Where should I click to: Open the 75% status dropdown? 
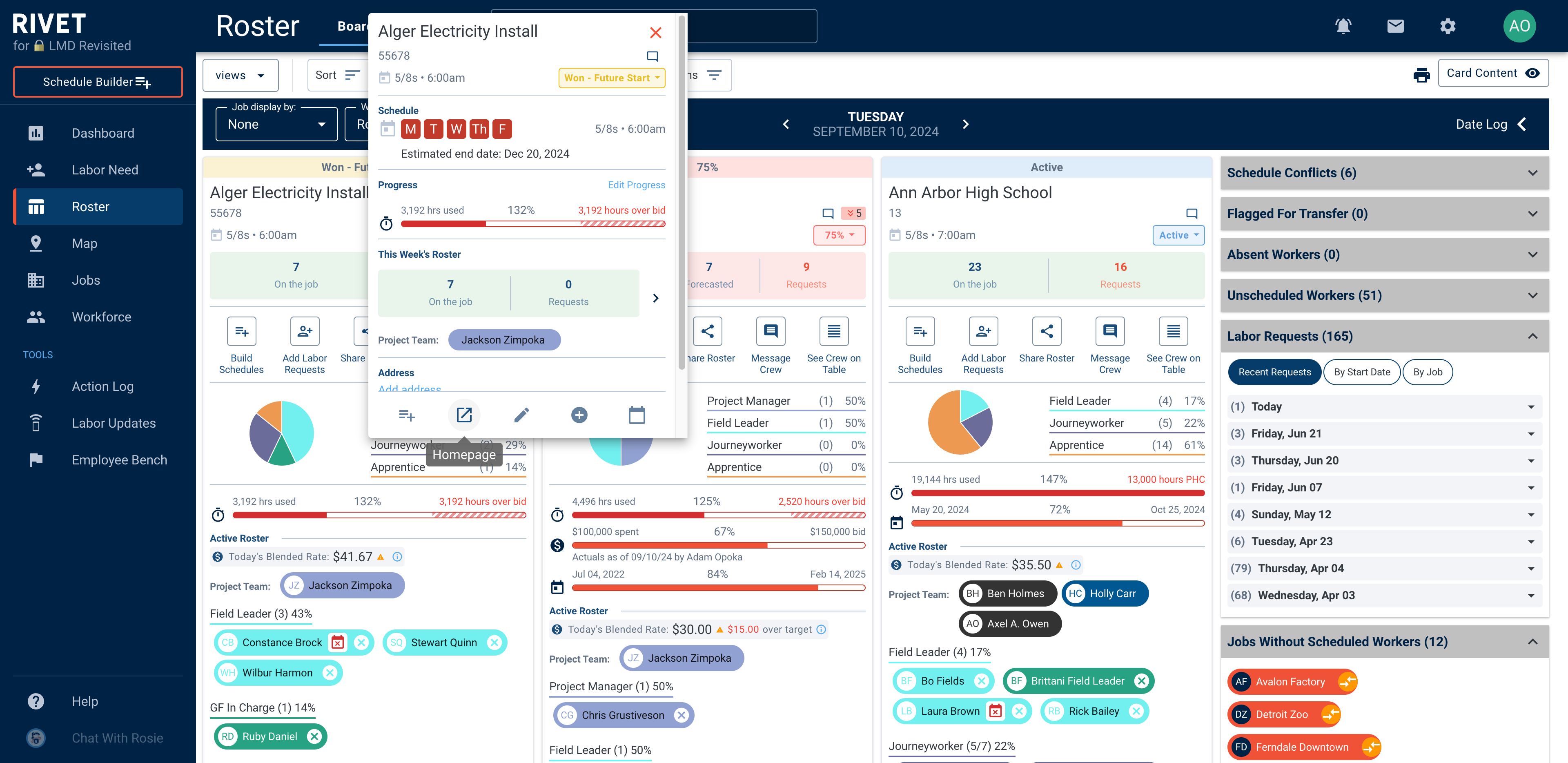tap(840, 235)
